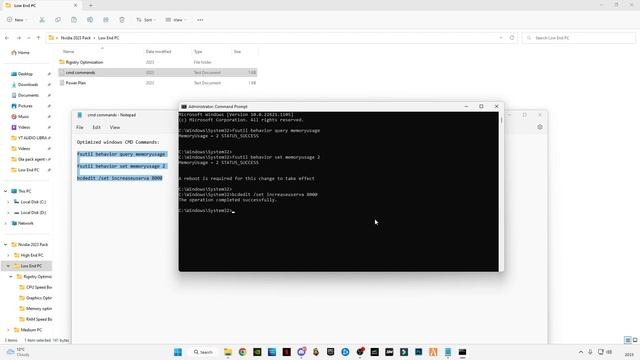Collapse Nvidia 2023 Pack tree node
640x360 pixels.
[6, 244]
